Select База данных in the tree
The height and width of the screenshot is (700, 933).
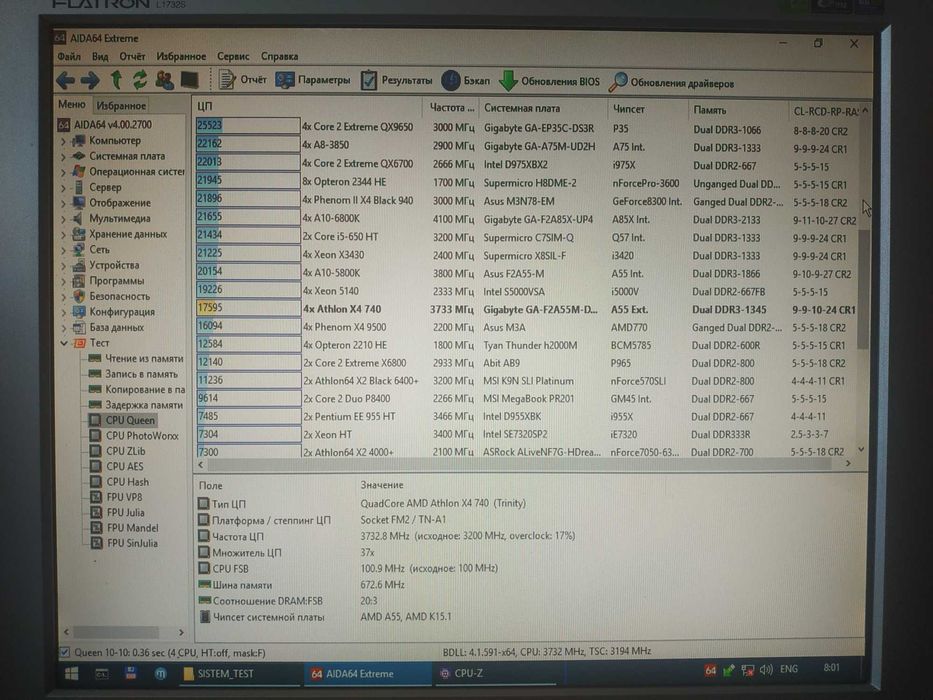117,327
